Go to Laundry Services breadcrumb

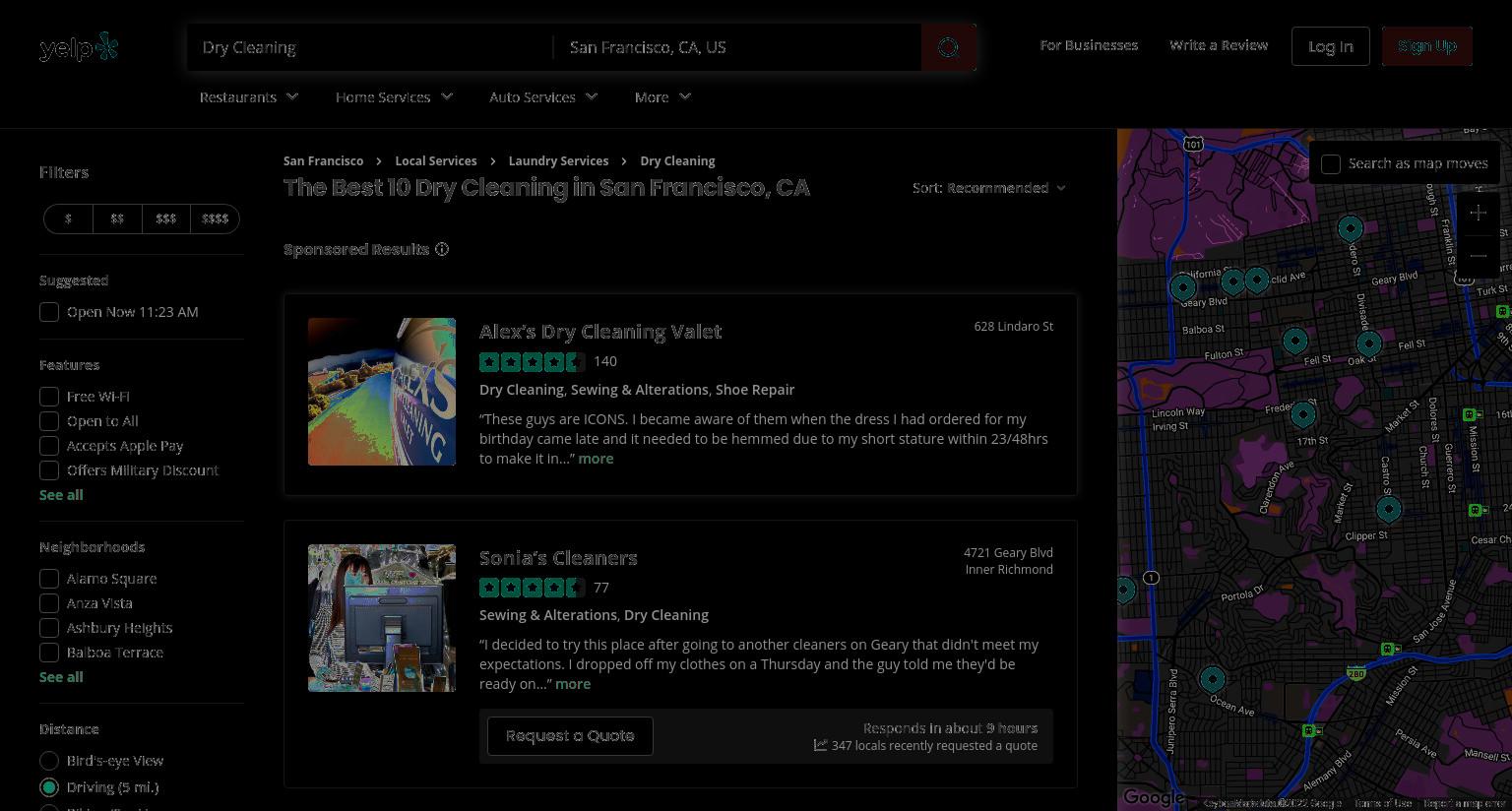tap(558, 160)
